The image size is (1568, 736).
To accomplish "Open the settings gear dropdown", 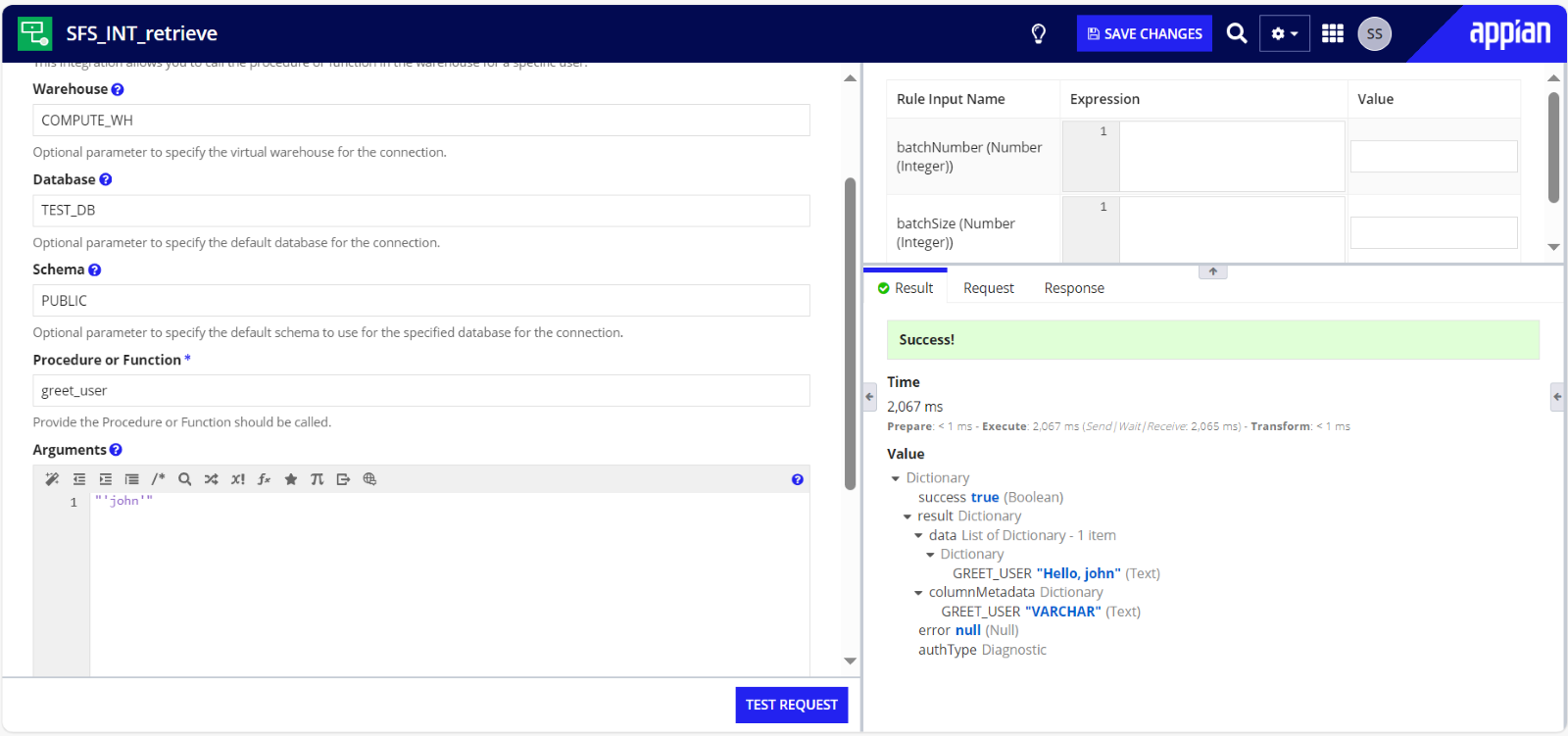I will tap(1284, 33).
